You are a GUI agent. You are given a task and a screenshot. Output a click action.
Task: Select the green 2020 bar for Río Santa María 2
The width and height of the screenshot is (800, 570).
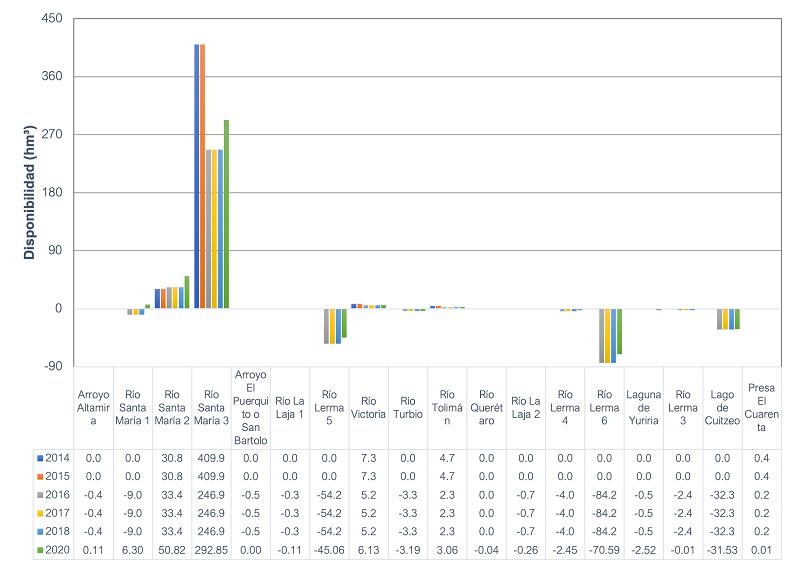(x=187, y=292)
